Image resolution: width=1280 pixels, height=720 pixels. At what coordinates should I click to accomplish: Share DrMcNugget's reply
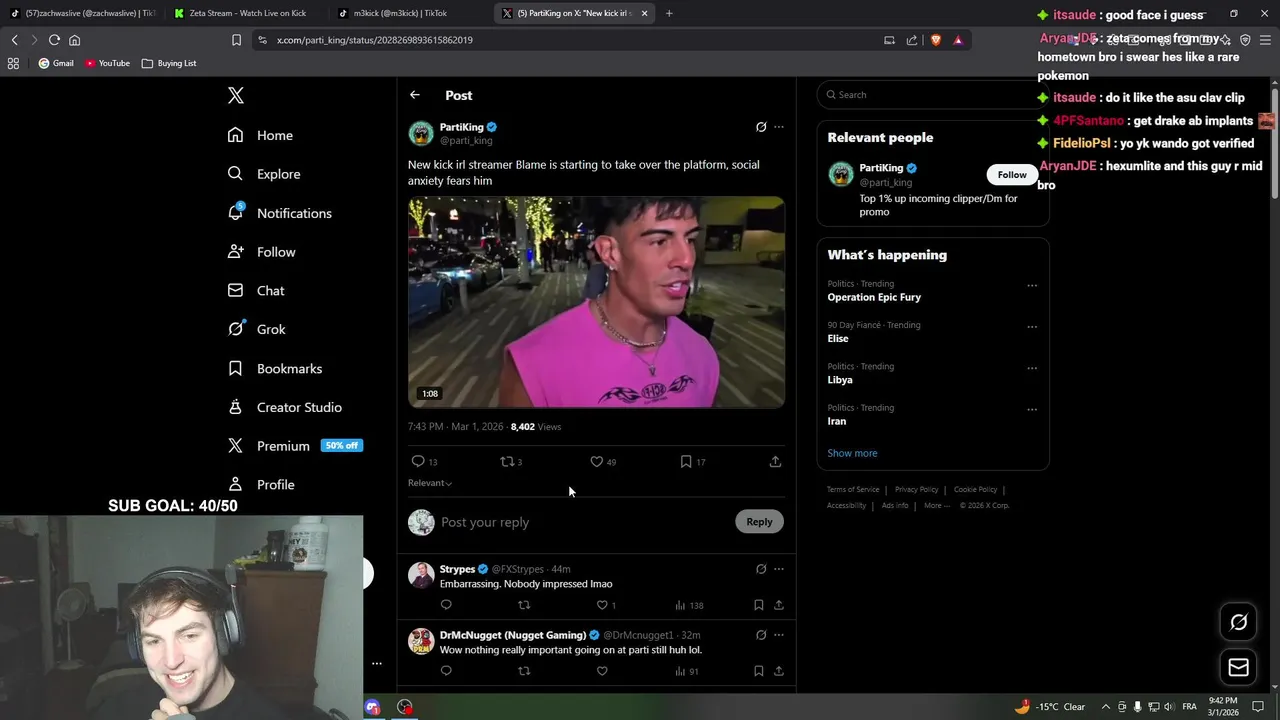(x=779, y=671)
